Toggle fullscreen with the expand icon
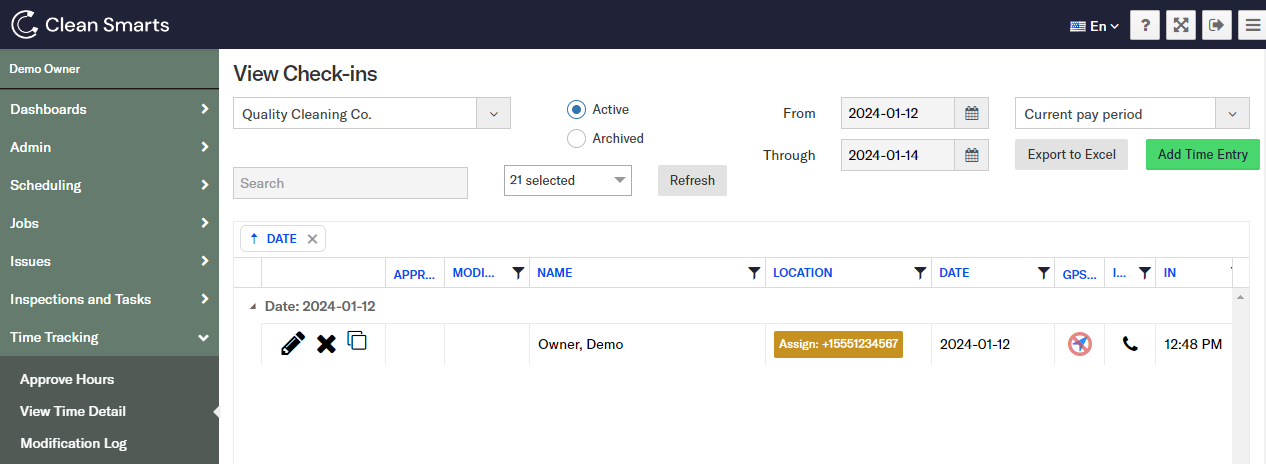The height and width of the screenshot is (464, 1266). point(1181,26)
